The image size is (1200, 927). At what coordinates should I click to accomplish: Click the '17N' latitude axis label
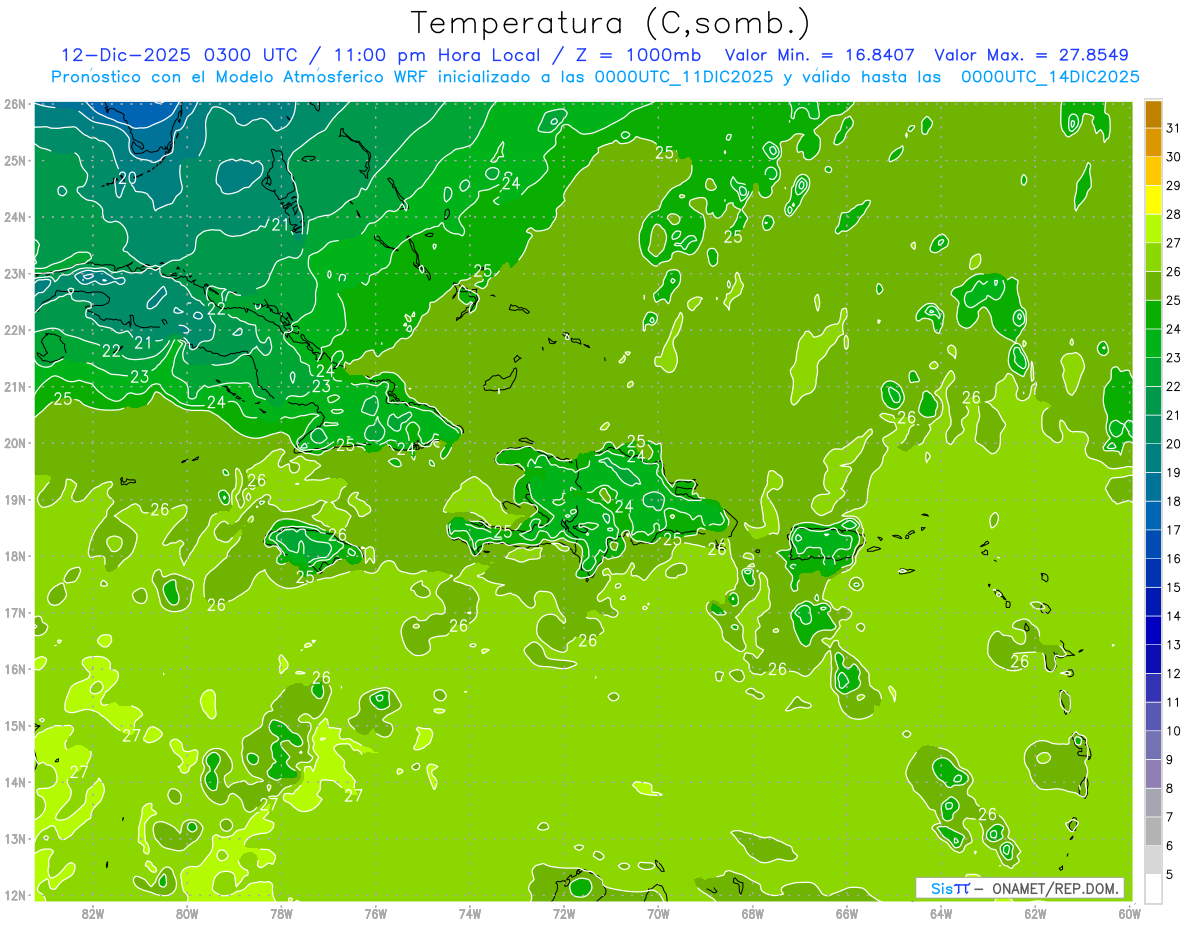coord(14,612)
